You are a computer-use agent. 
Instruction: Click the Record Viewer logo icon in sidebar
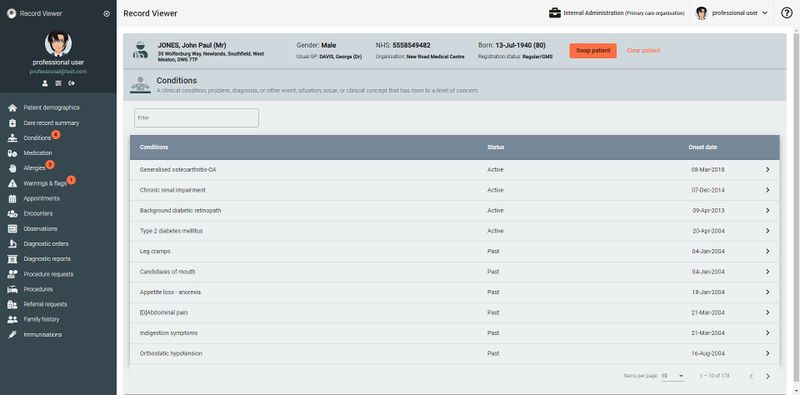(11, 14)
